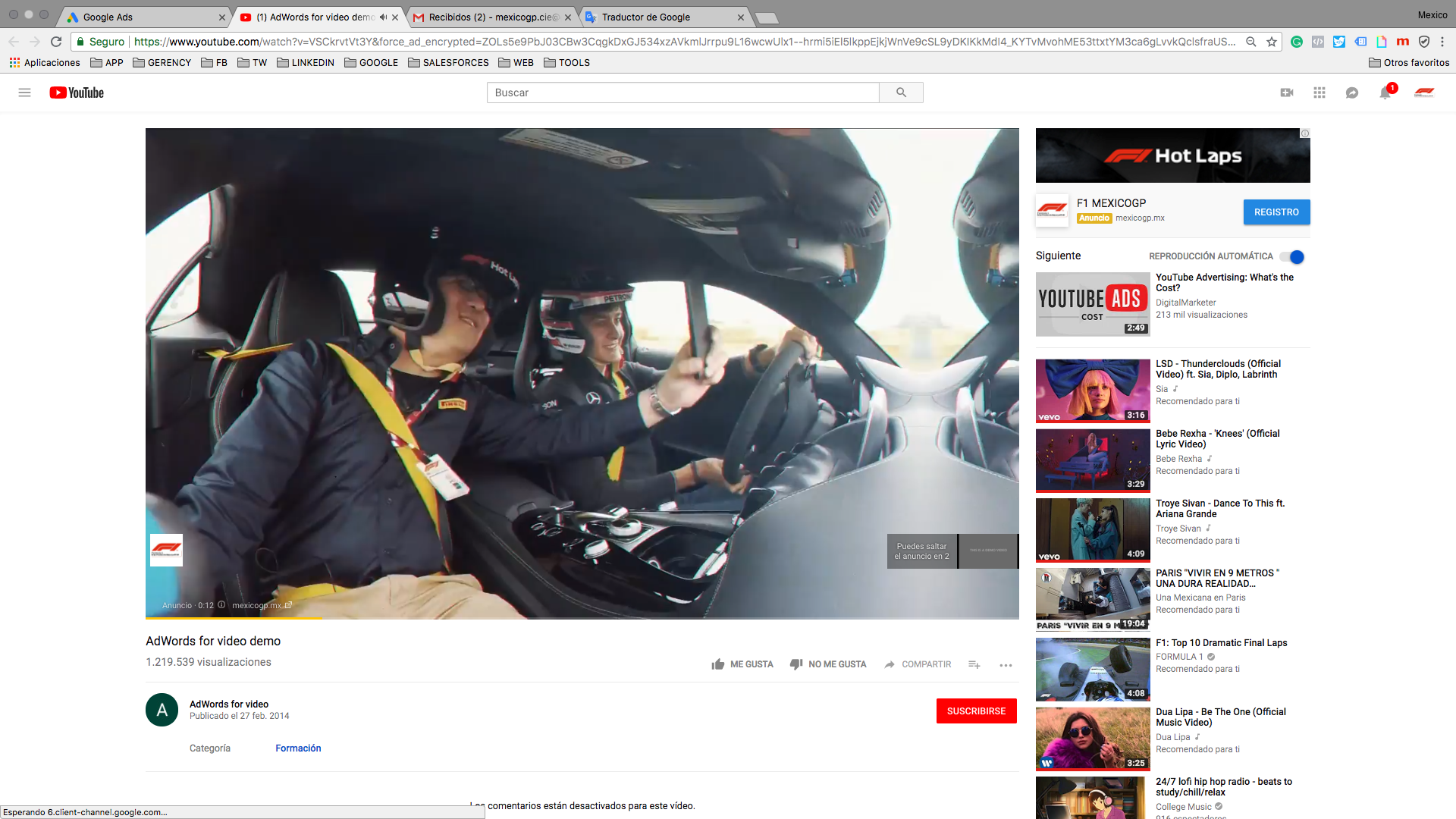
Task: Open LSD Thunderclouds video thumbnail
Action: pos(1093,391)
